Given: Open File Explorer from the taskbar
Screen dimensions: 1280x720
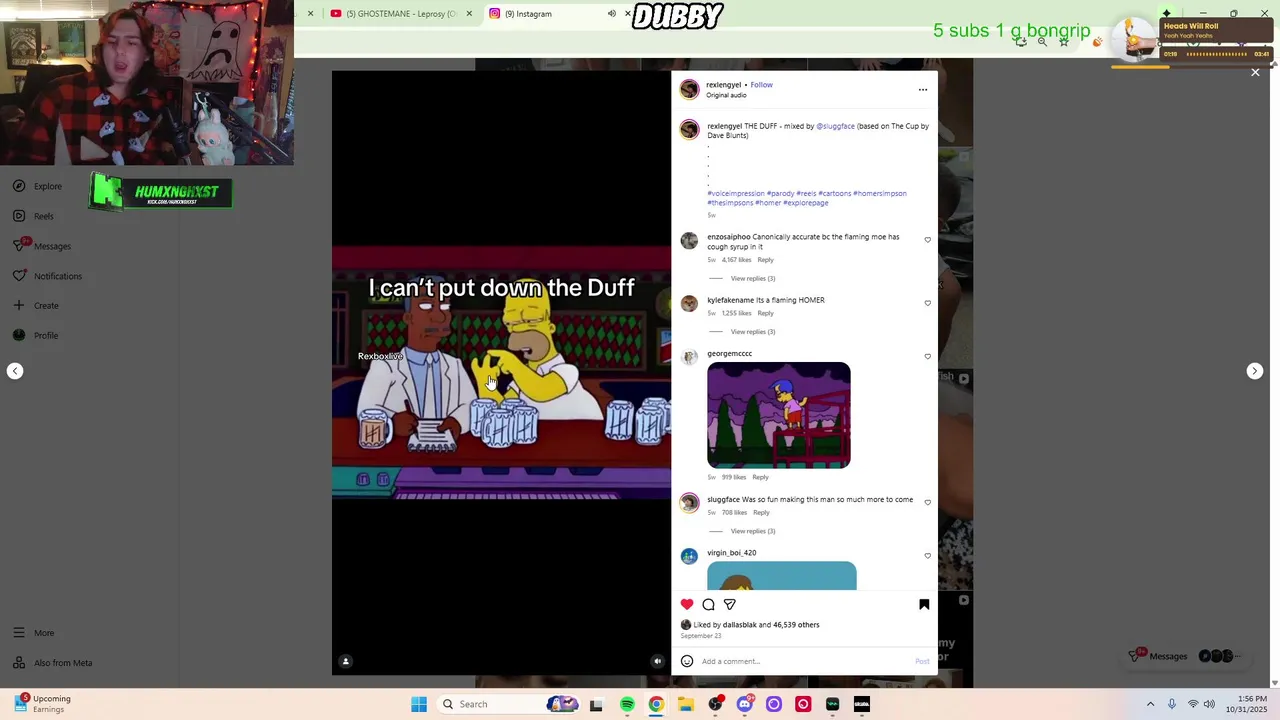Looking at the screenshot, I should click(685, 704).
